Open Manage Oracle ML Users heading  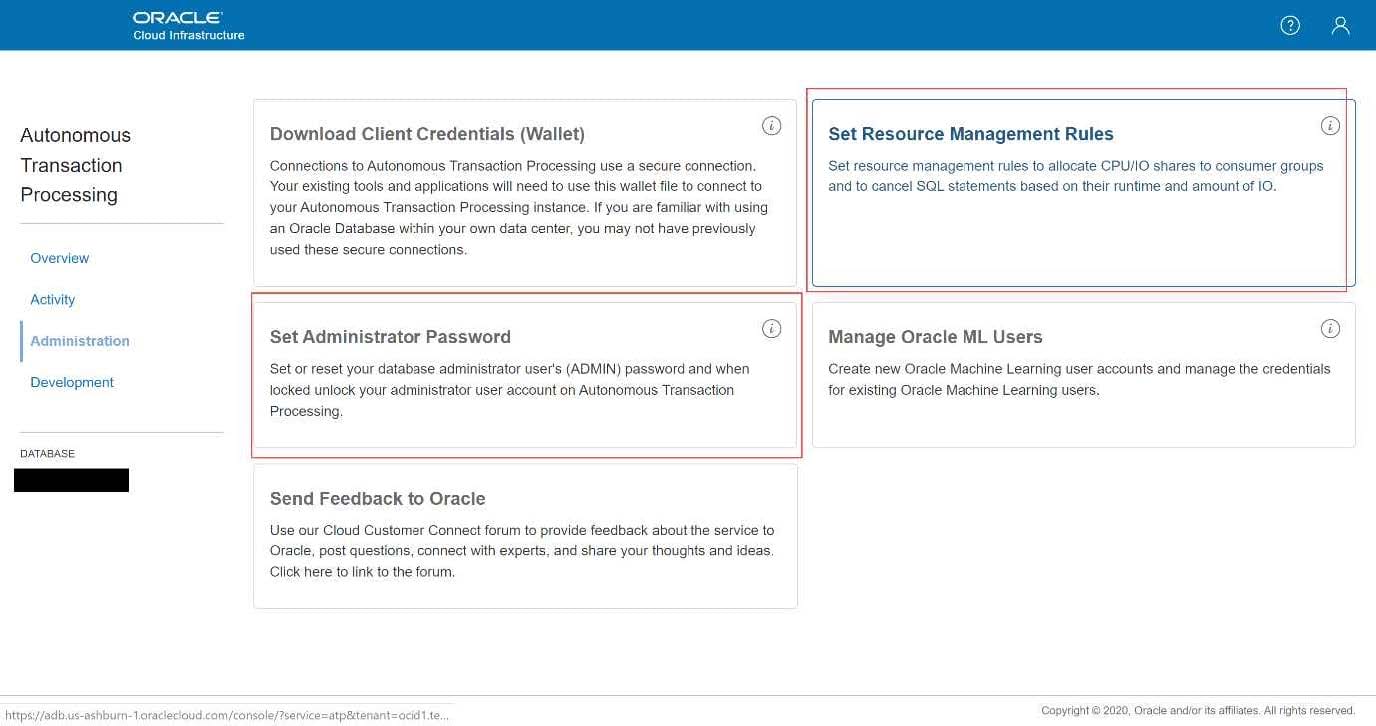[x=935, y=337]
